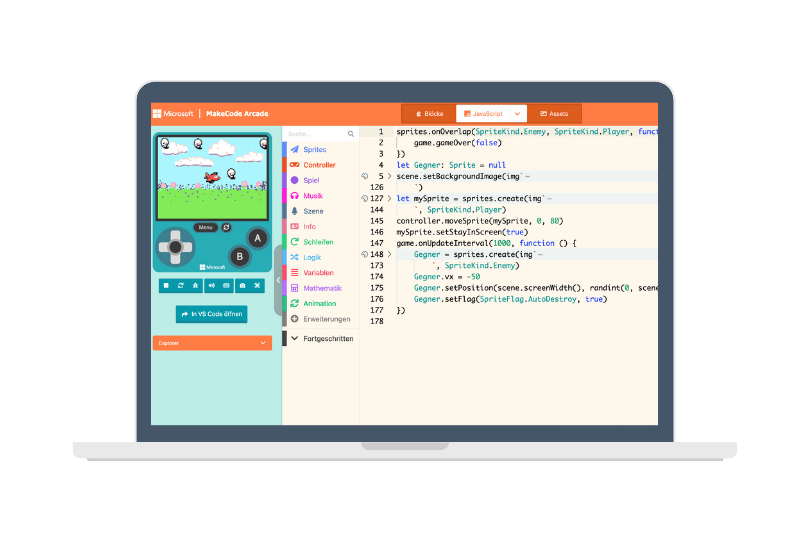This screenshot has height=541, width=810.
Task: Click line 'Gegner.vx = -50'
Action: click(x=447, y=277)
